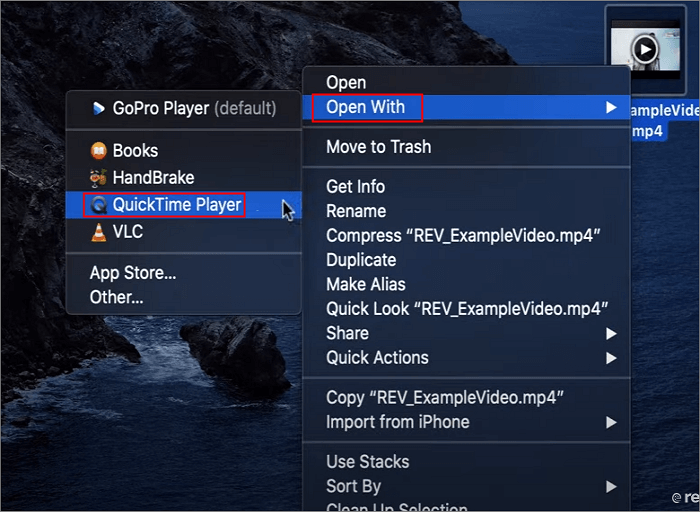The image size is (700, 512).
Task: Click the Books app icon
Action: point(99,151)
